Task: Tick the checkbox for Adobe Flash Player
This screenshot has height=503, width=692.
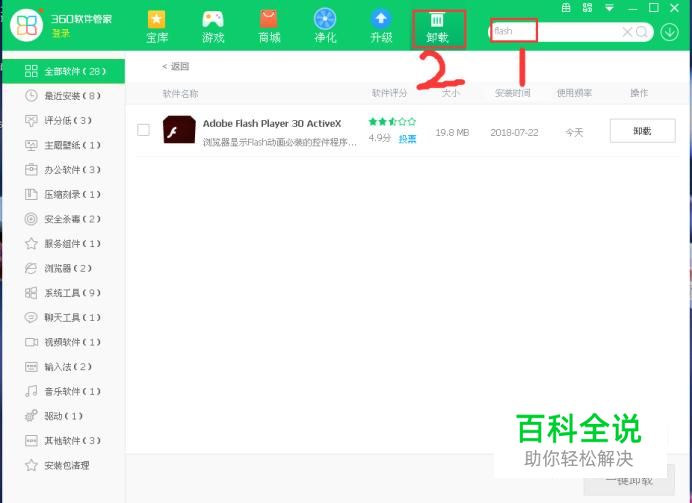Action: coord(143,130)
